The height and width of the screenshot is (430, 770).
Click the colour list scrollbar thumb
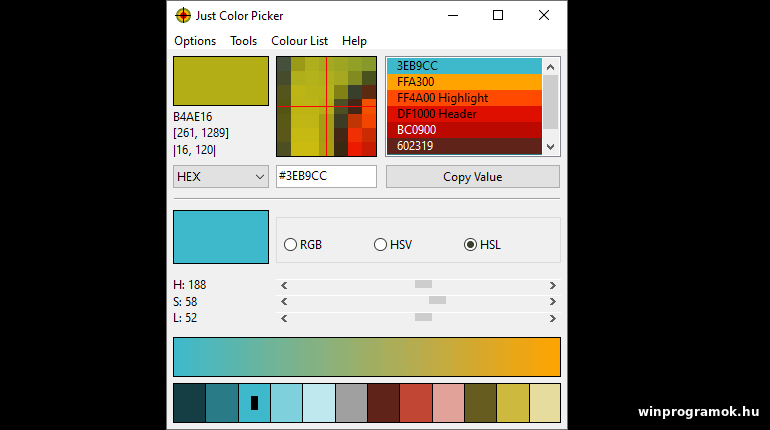(x=550, y=102)
